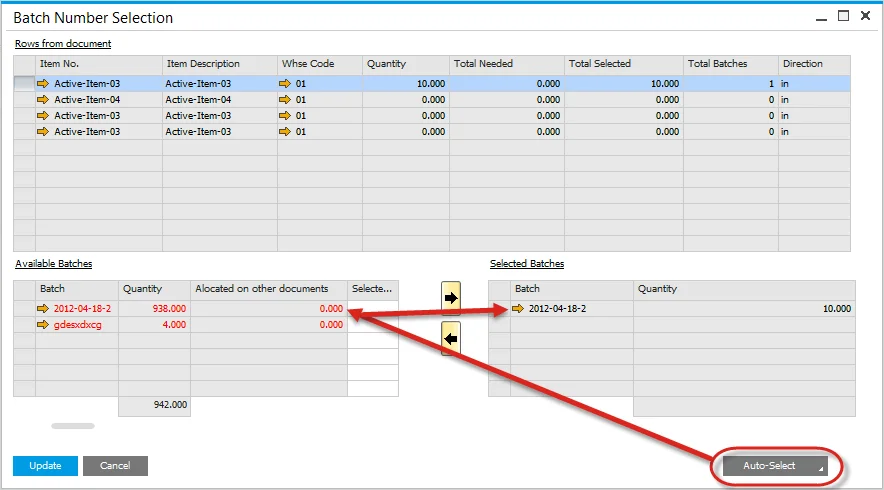The image size is (884, 490).
Task: Click Selected cell for batch 2012-04-18-2
Action: (372, 309)
